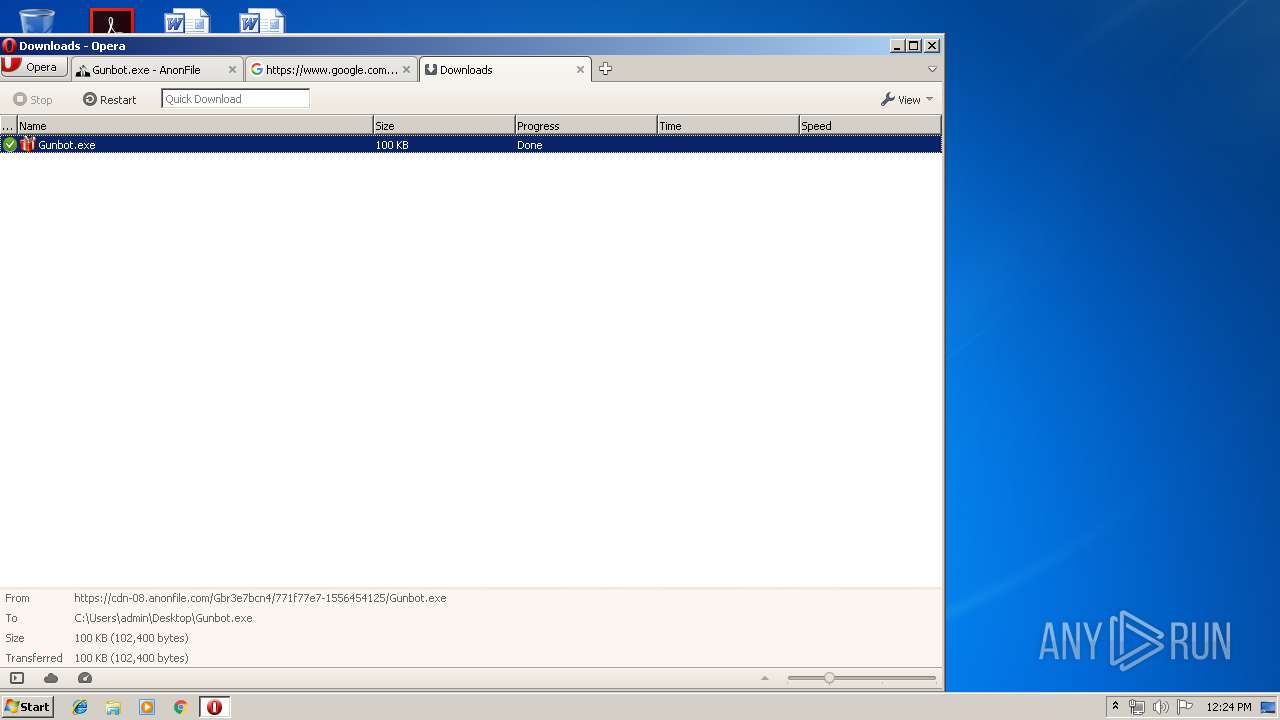The width and height of the screenshot is (1280, 720).
Task: Sort downloads by Progress column
Action: pyautogui.click(x=586, y=125)
